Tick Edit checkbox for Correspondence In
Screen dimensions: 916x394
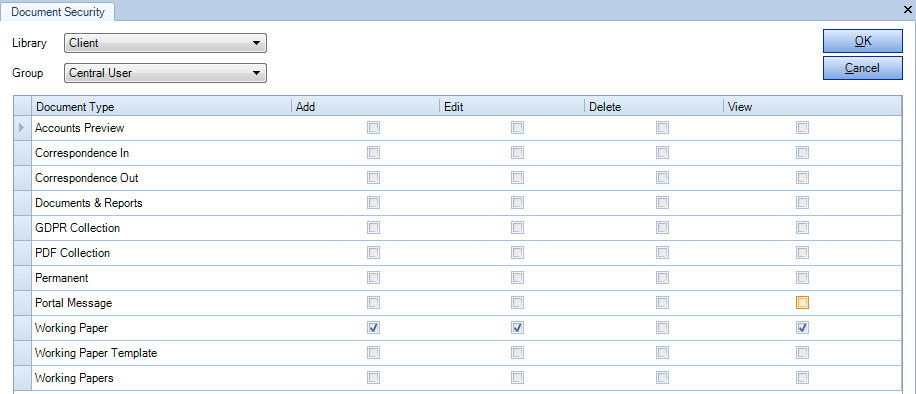(517, 153)
